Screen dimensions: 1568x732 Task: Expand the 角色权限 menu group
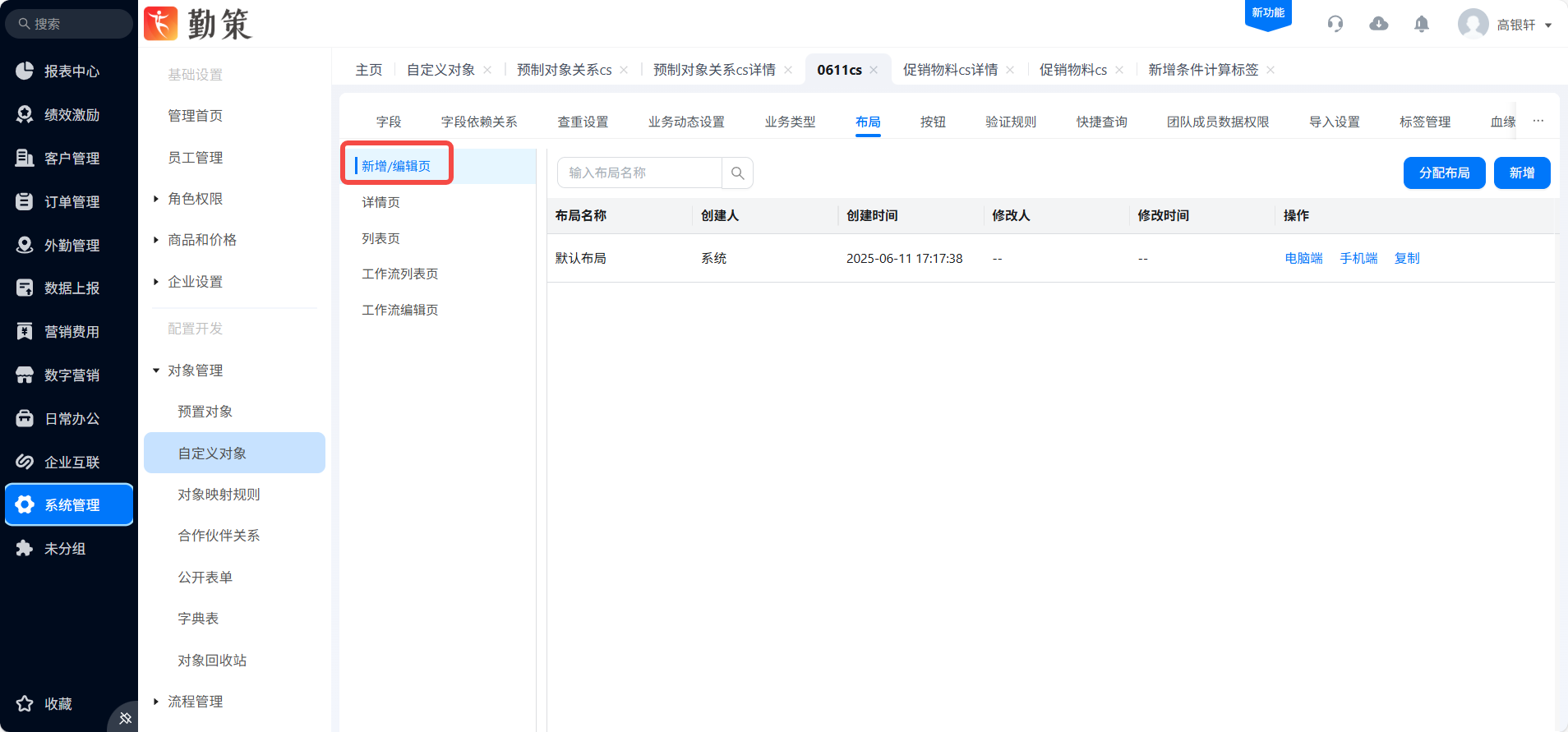pyautogui.click(x=195, y=199)
